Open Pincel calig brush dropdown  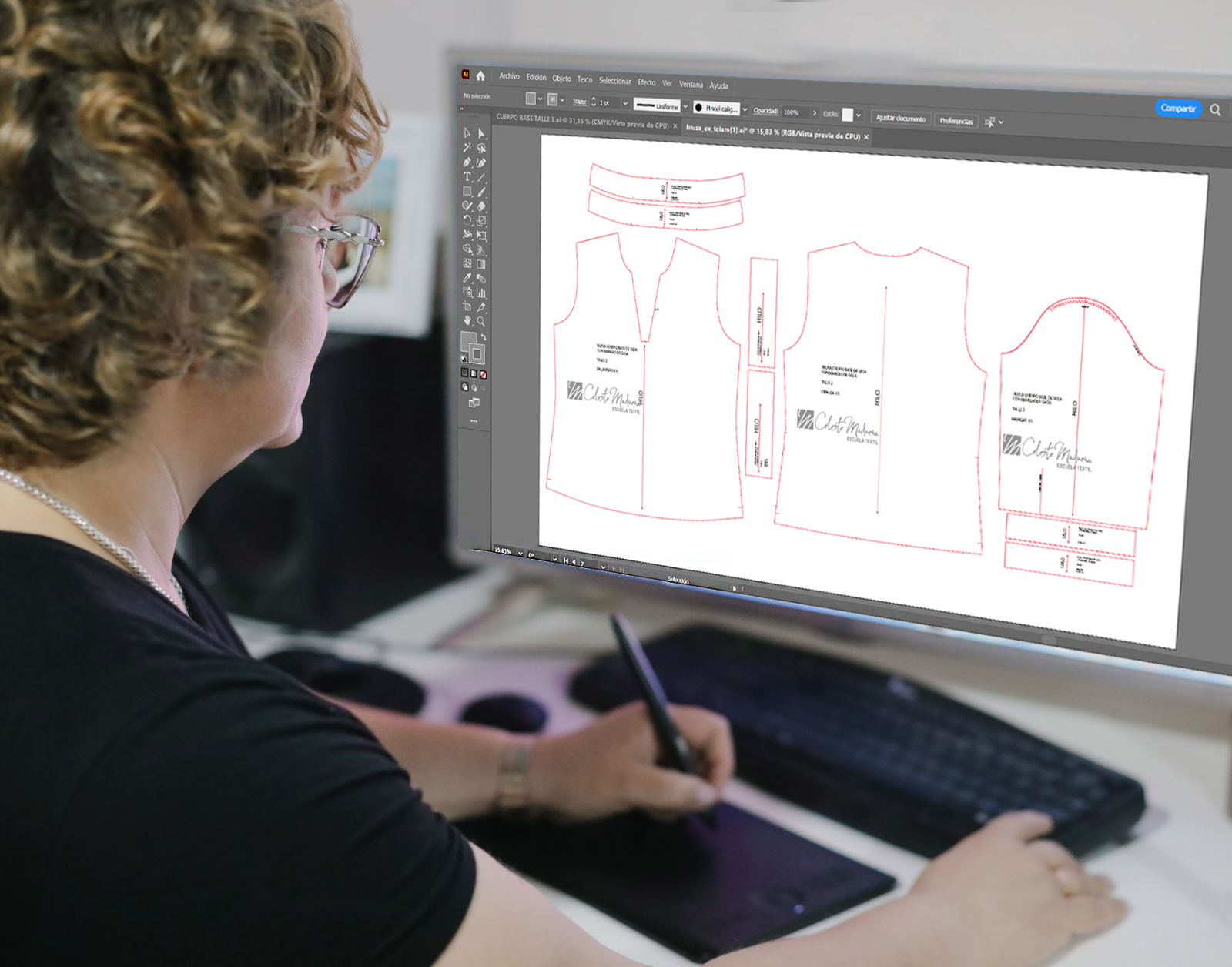pos(745,109)
